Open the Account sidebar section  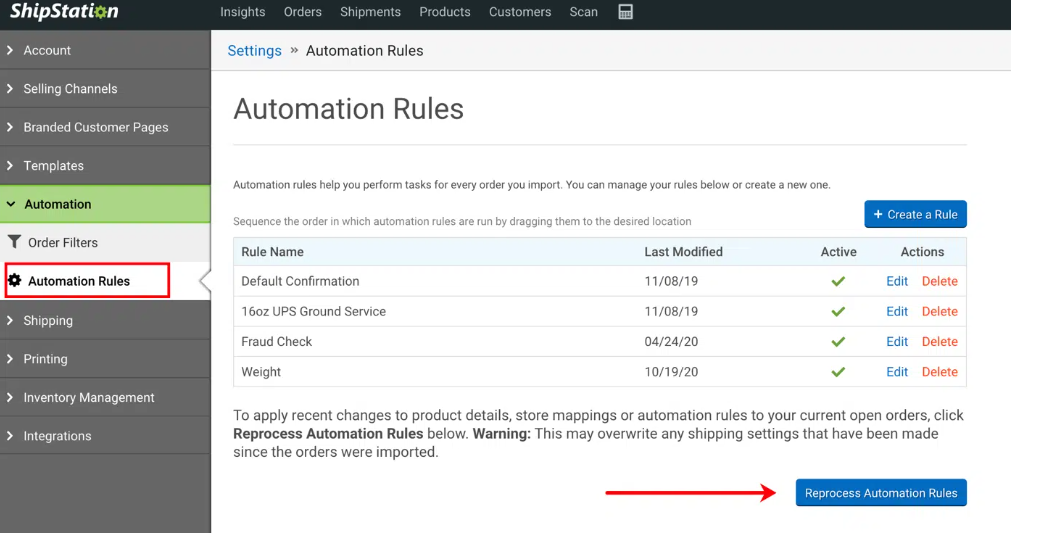tap(105, 50)
